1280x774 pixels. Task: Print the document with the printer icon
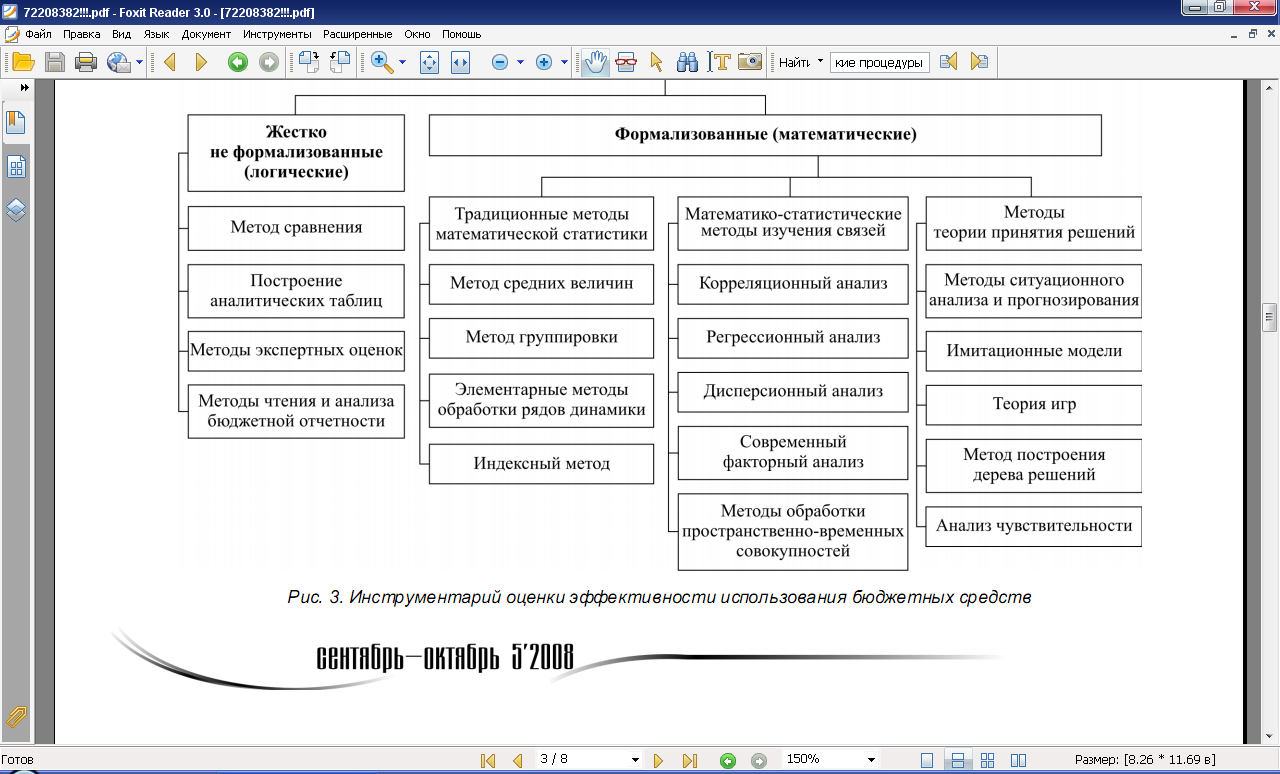pos(86,62)
